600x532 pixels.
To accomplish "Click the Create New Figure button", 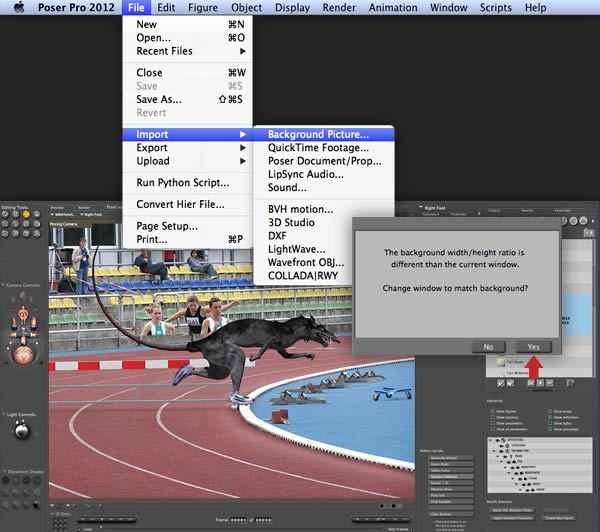I will [x=559, y=518].
